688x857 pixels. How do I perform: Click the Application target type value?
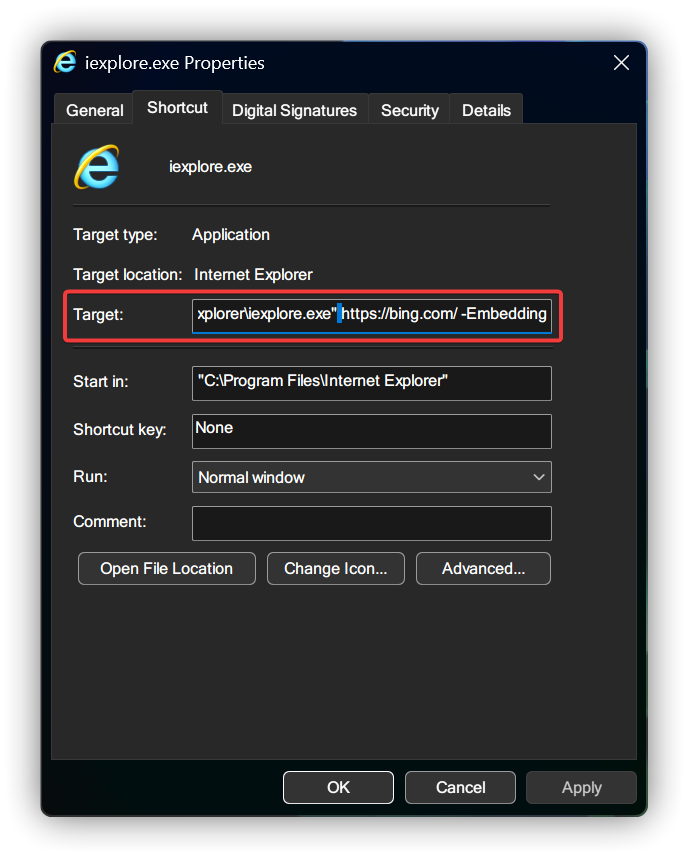[231, 234]
